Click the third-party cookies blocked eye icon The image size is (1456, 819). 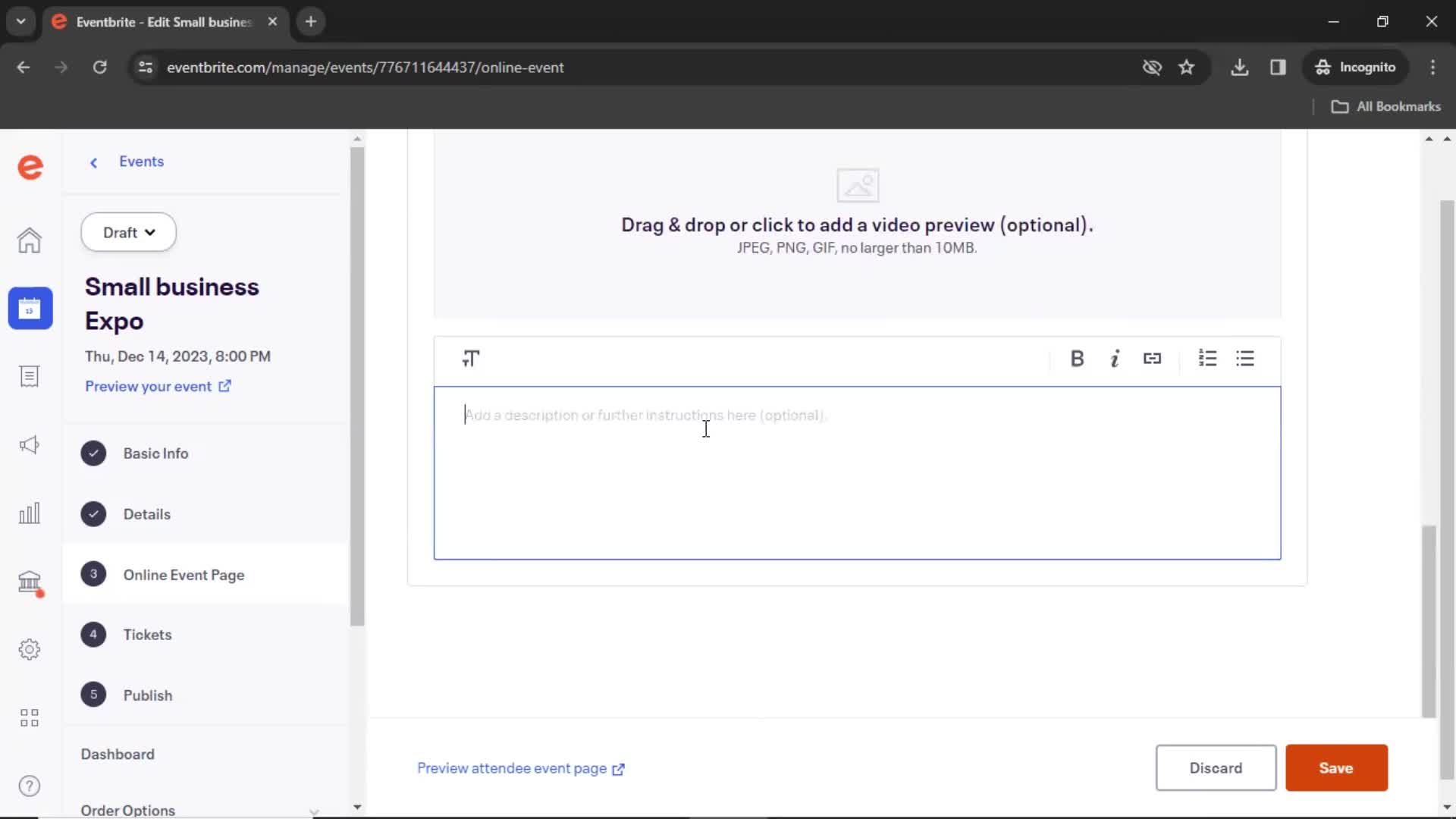1152,67
